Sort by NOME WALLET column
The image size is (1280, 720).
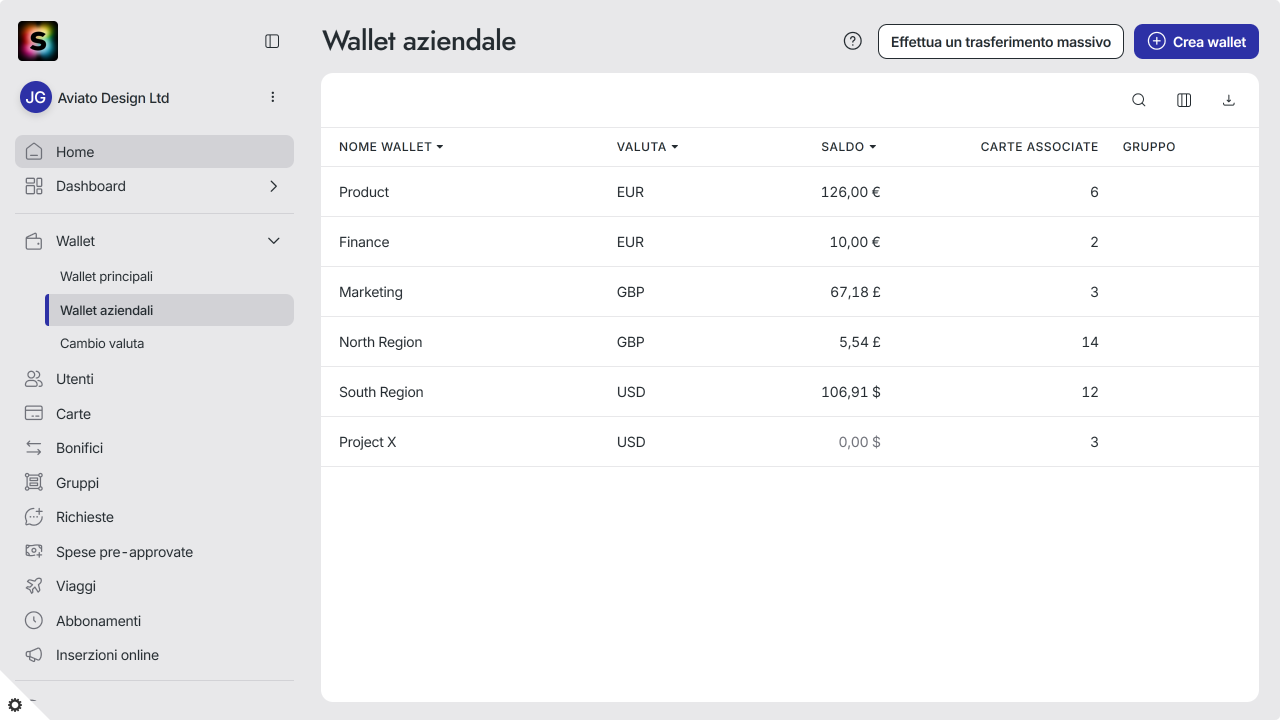pyautogui.click(x=391, y=147)
